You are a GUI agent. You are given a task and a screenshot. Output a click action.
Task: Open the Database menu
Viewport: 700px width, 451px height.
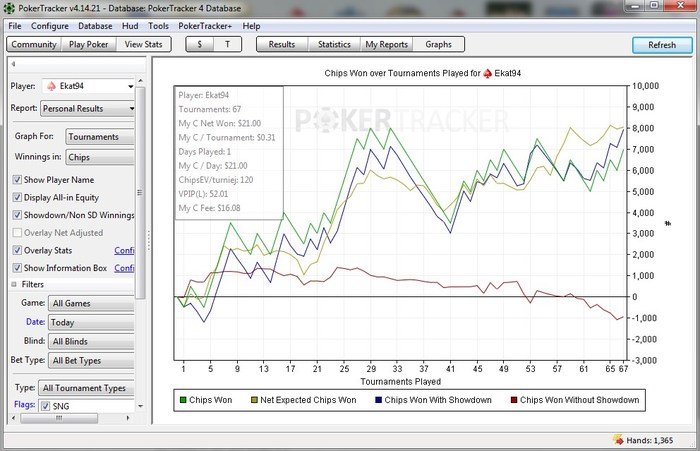pos(95,26)
